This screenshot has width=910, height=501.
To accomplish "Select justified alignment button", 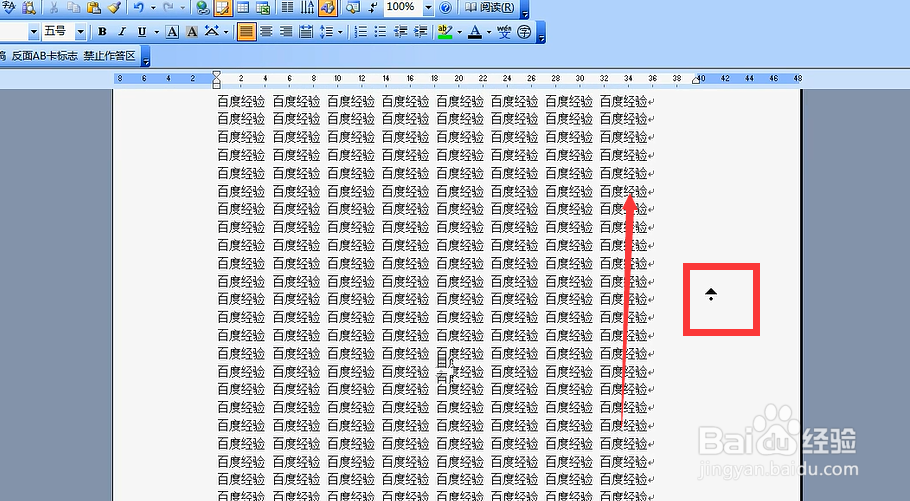I will (247, 31).
